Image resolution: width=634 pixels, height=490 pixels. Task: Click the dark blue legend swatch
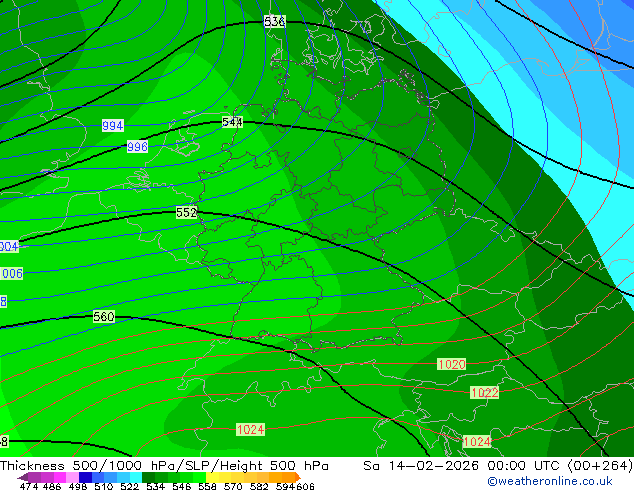click(85, 477)
